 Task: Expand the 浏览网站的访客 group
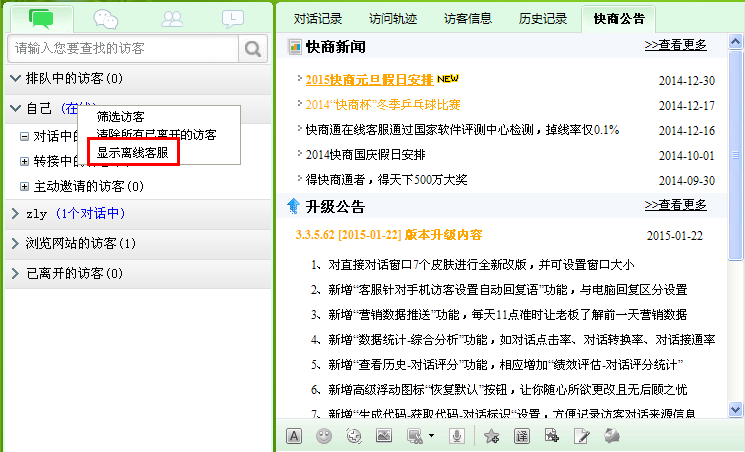click(15, 243)
